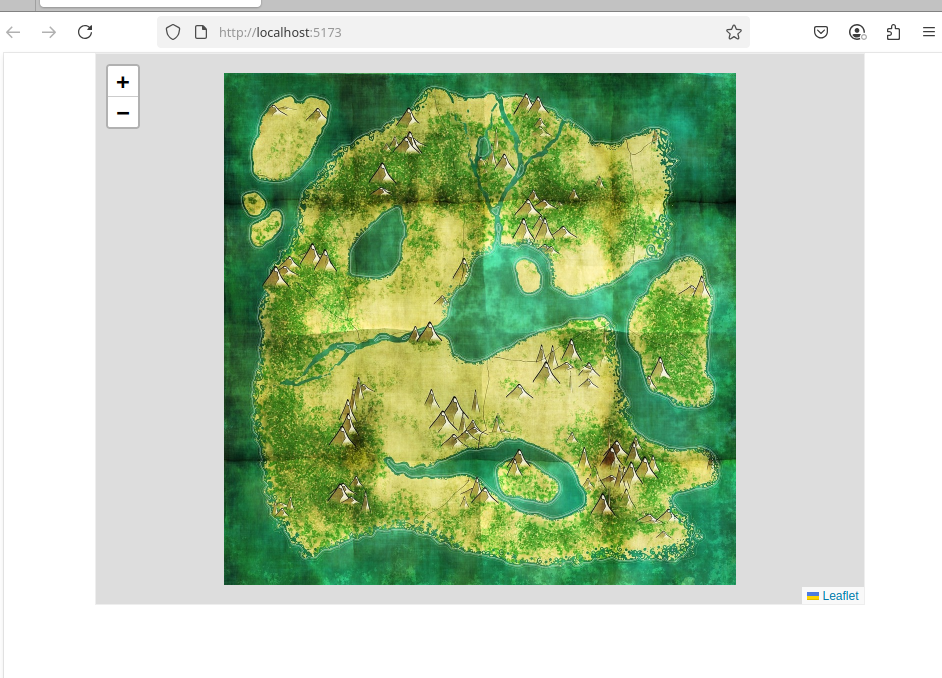Click the fantasy island map image

pos(479,329)
